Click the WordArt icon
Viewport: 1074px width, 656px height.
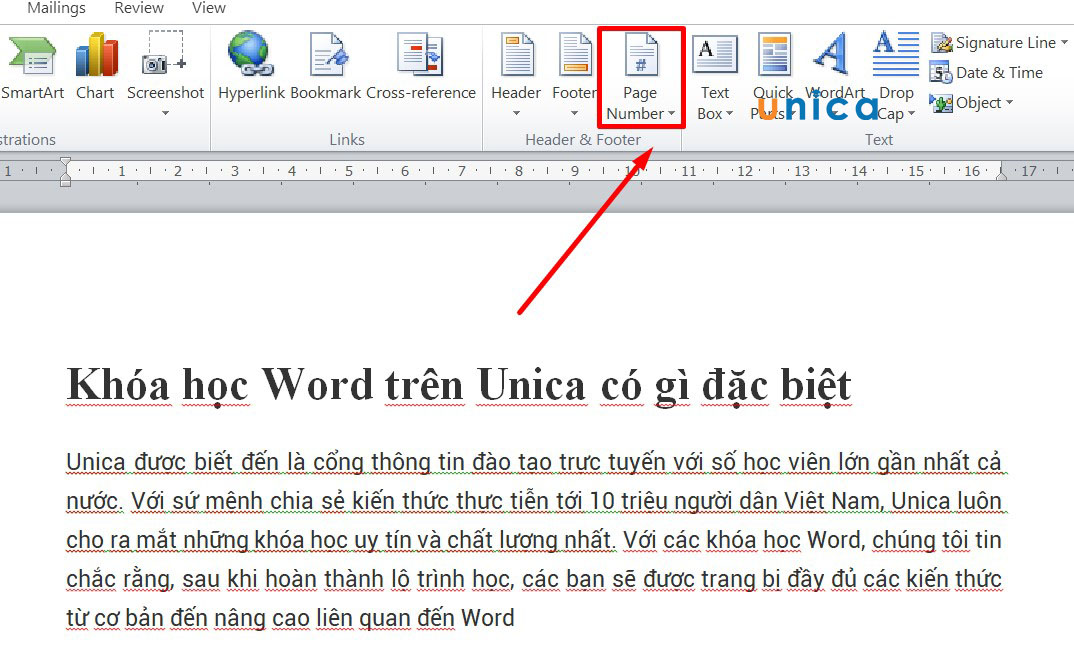(x=832, y=55)
